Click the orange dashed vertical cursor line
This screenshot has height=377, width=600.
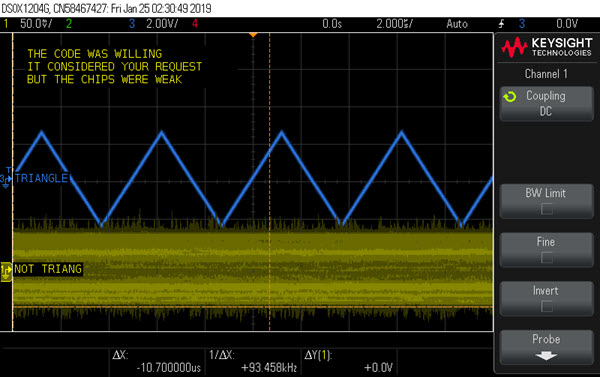(269, 182)
